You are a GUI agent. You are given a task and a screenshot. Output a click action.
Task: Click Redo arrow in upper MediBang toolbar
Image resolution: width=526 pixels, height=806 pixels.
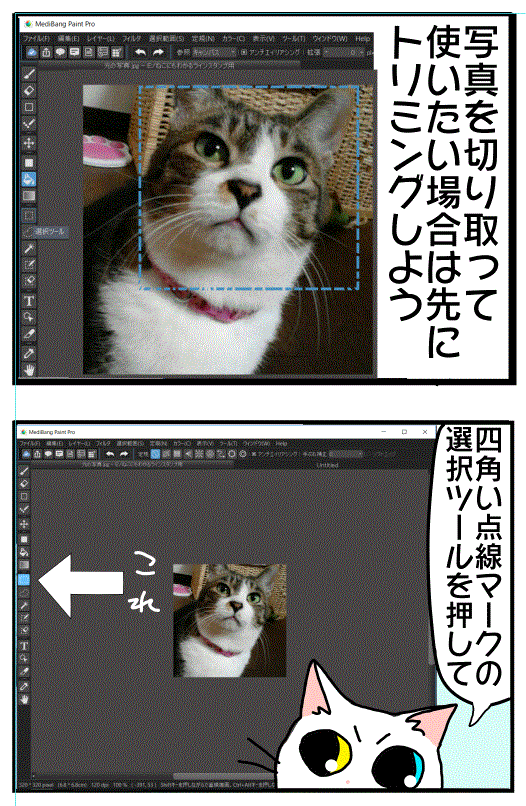pos(158,52)
